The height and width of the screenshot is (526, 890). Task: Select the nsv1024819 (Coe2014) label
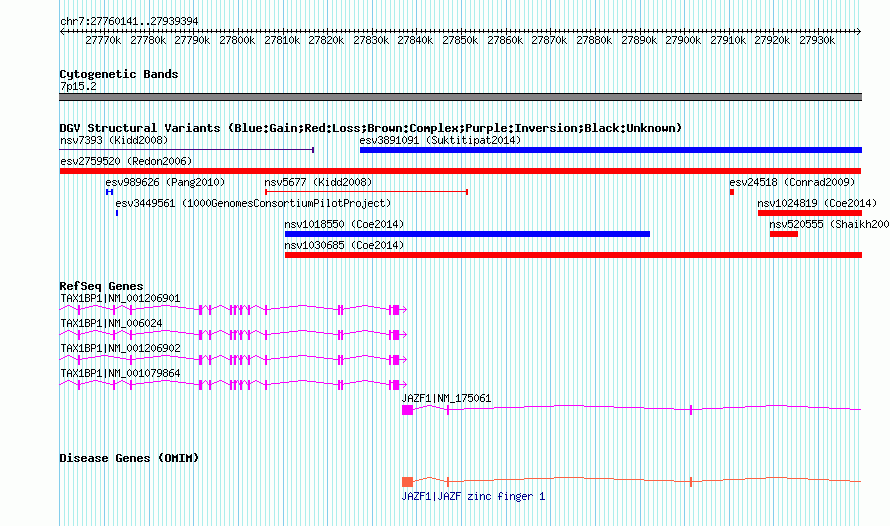(817, 204)
